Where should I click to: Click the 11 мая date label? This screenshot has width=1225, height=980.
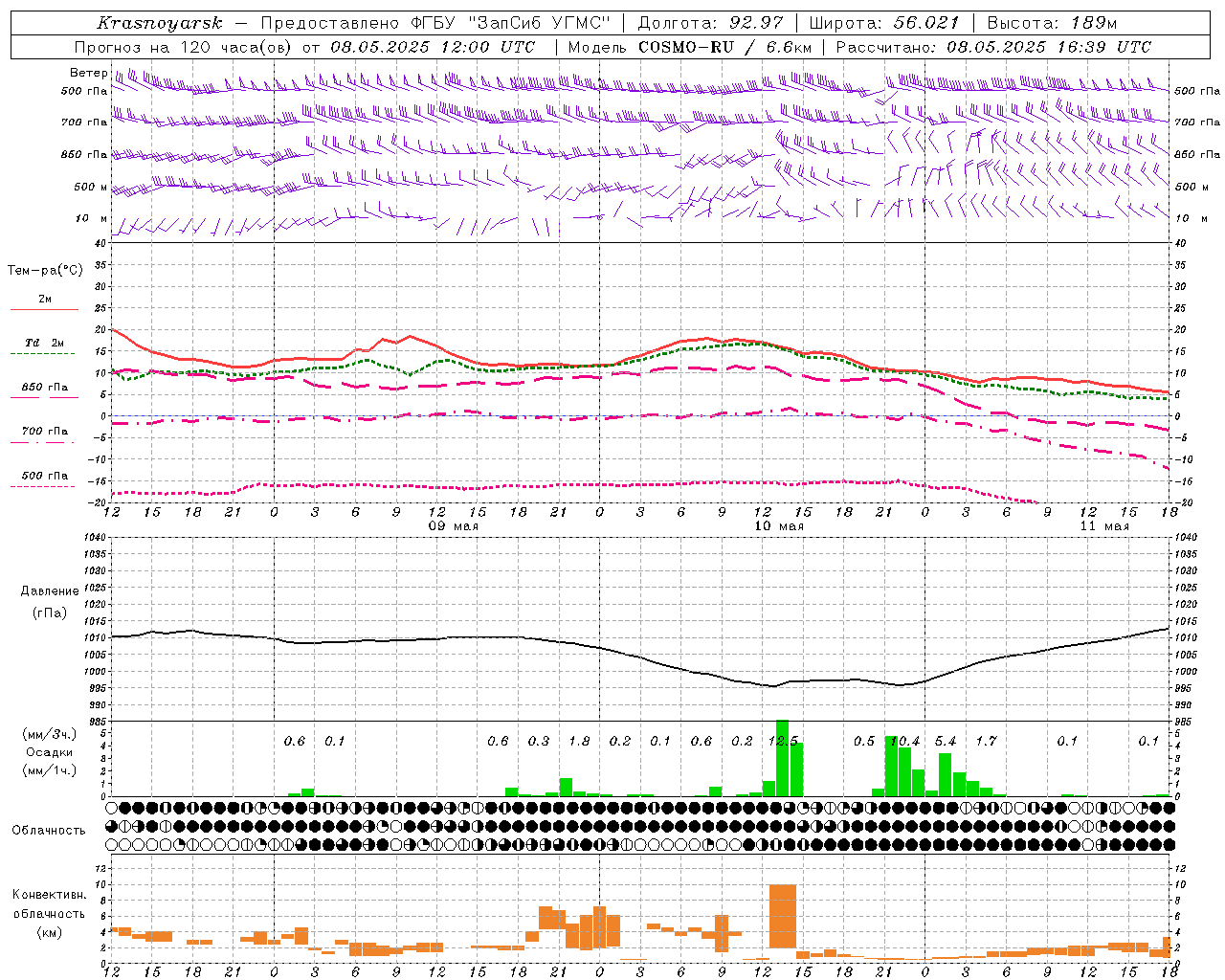(x=1103, y=526)
